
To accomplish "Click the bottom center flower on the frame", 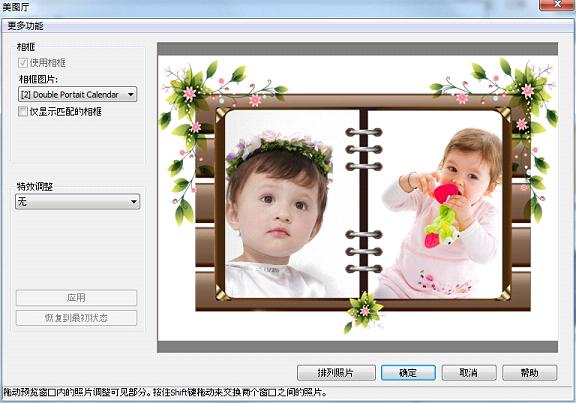I will tap(365, 310).
